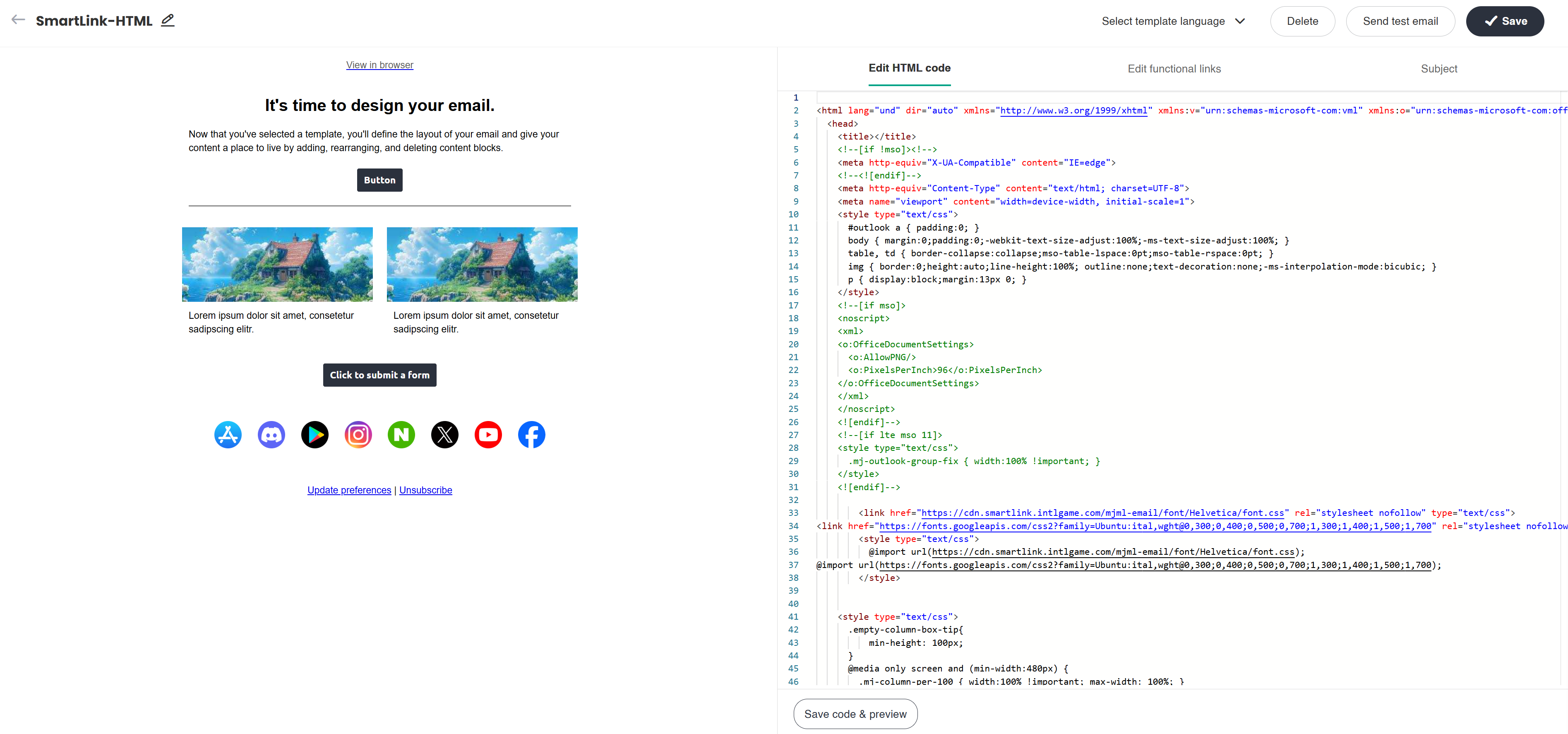
Task: Click the back arrow icon
Action: pyautogui.click(x=18, y=19)
